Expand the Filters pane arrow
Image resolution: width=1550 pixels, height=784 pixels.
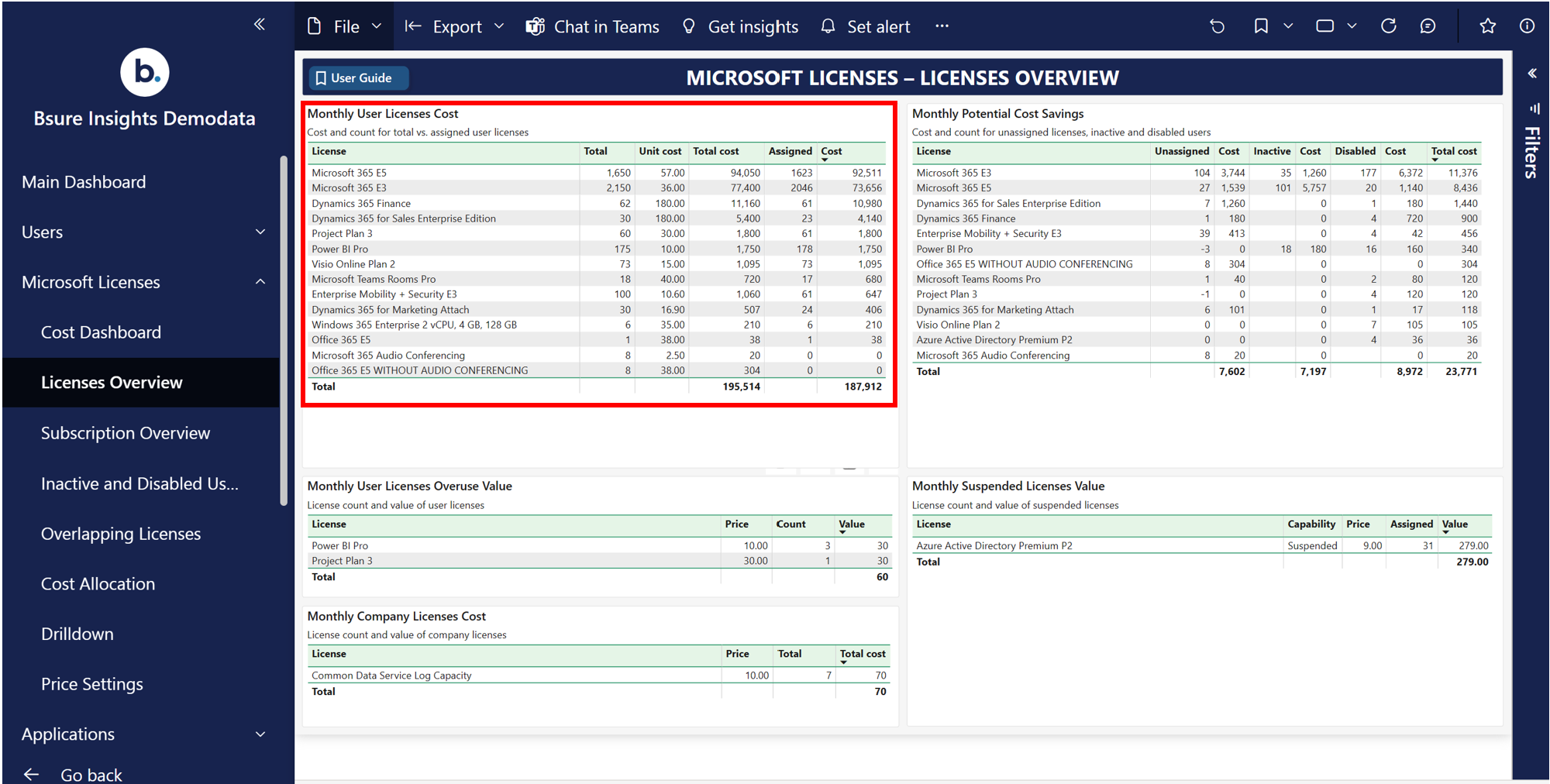tap(1532, 74)
